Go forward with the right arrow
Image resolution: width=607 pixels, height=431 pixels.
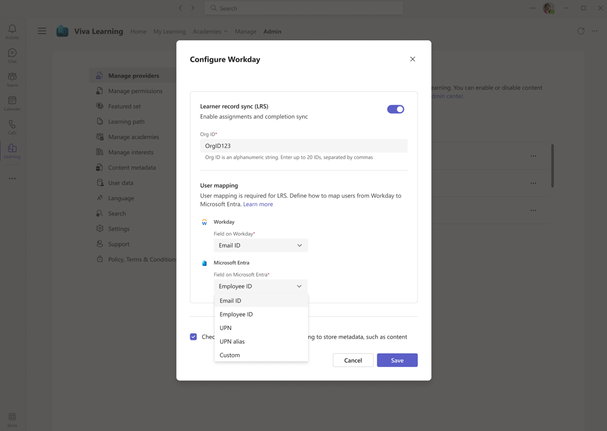(x=192, y=8)
